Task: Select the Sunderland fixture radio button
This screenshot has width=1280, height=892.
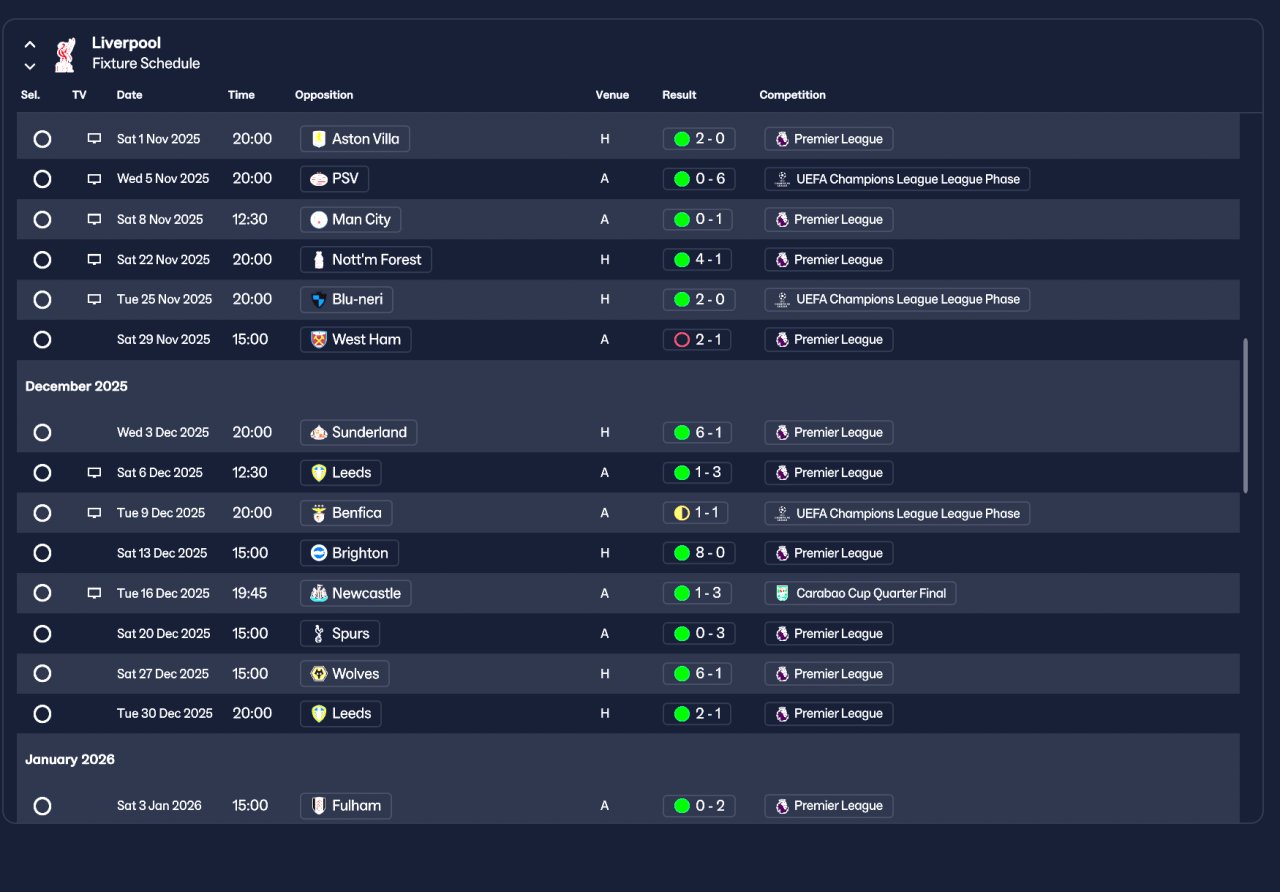Action: click(x=42, y=433)
